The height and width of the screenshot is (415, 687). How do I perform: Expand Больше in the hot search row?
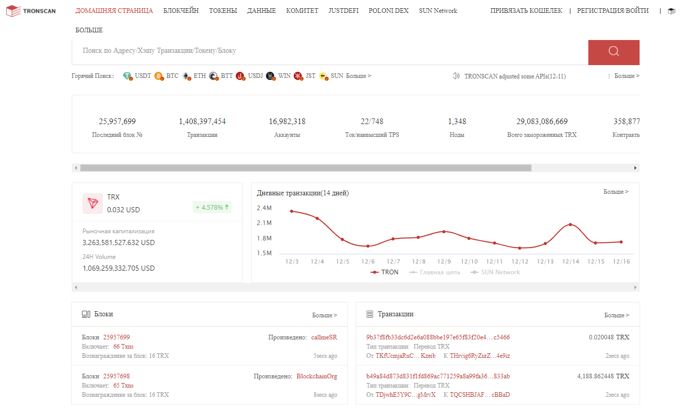[x=358, y=75]
